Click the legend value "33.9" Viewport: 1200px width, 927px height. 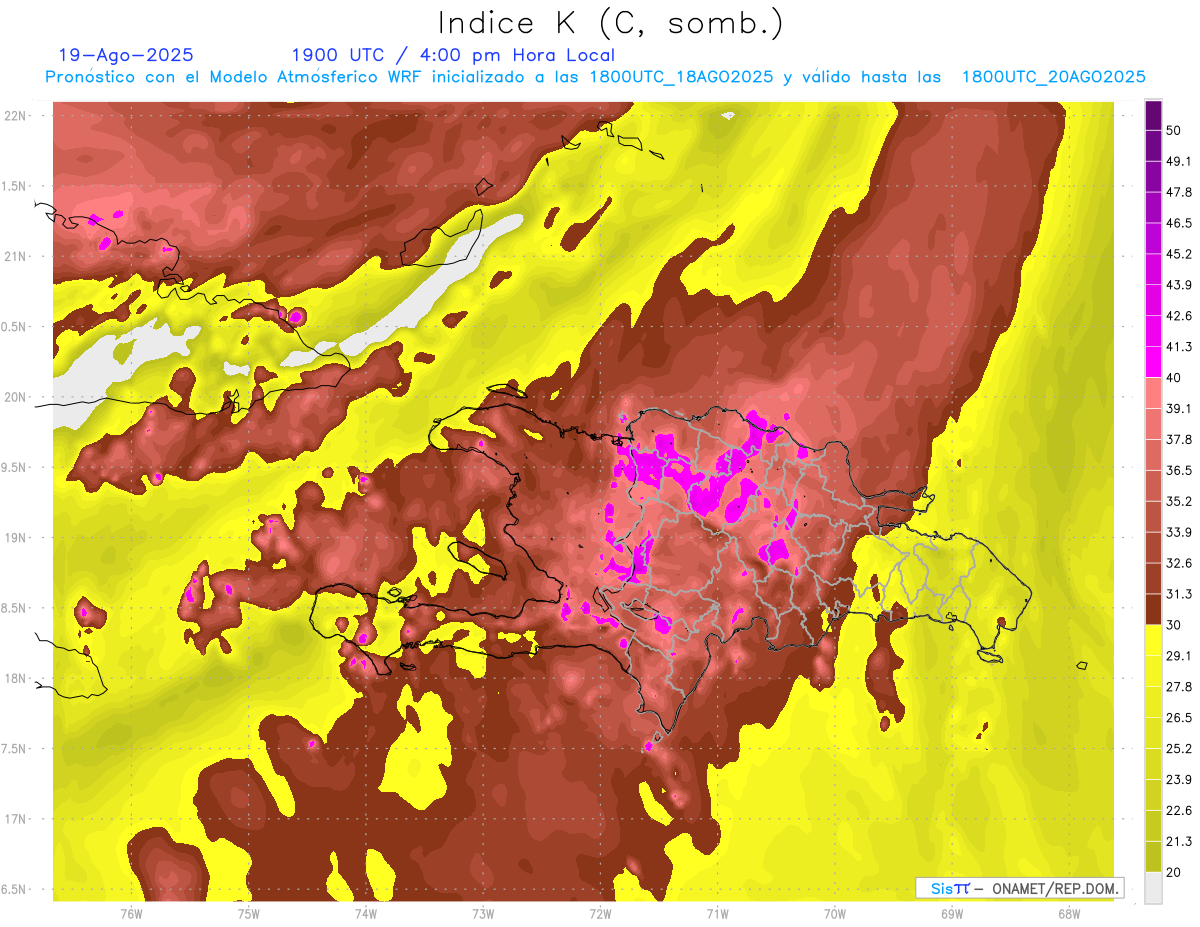click(x=1179, y=533)
